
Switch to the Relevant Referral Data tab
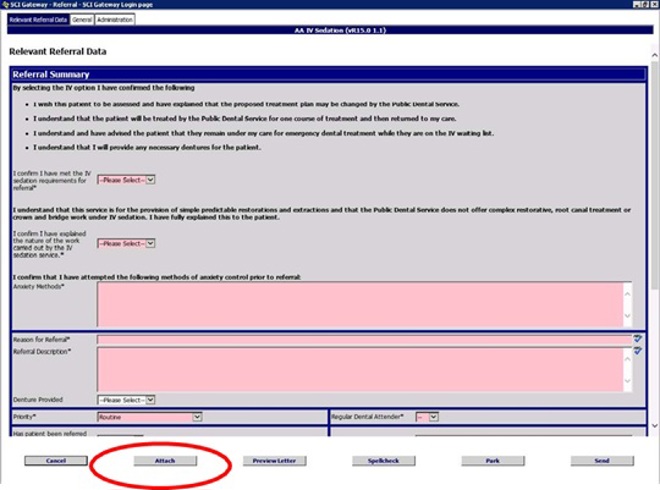click(38, 20)
